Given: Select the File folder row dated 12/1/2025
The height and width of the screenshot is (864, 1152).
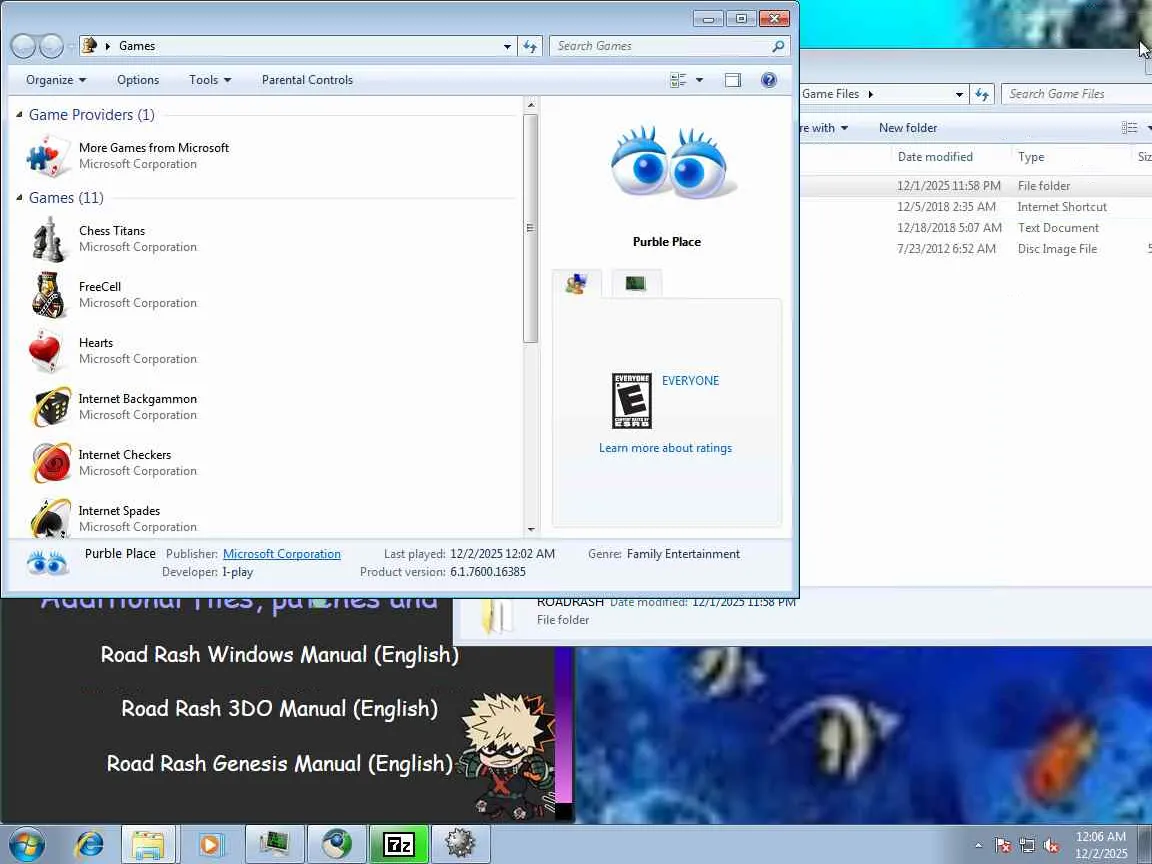Looking at the screenshot, I should [x=976, y=186].
